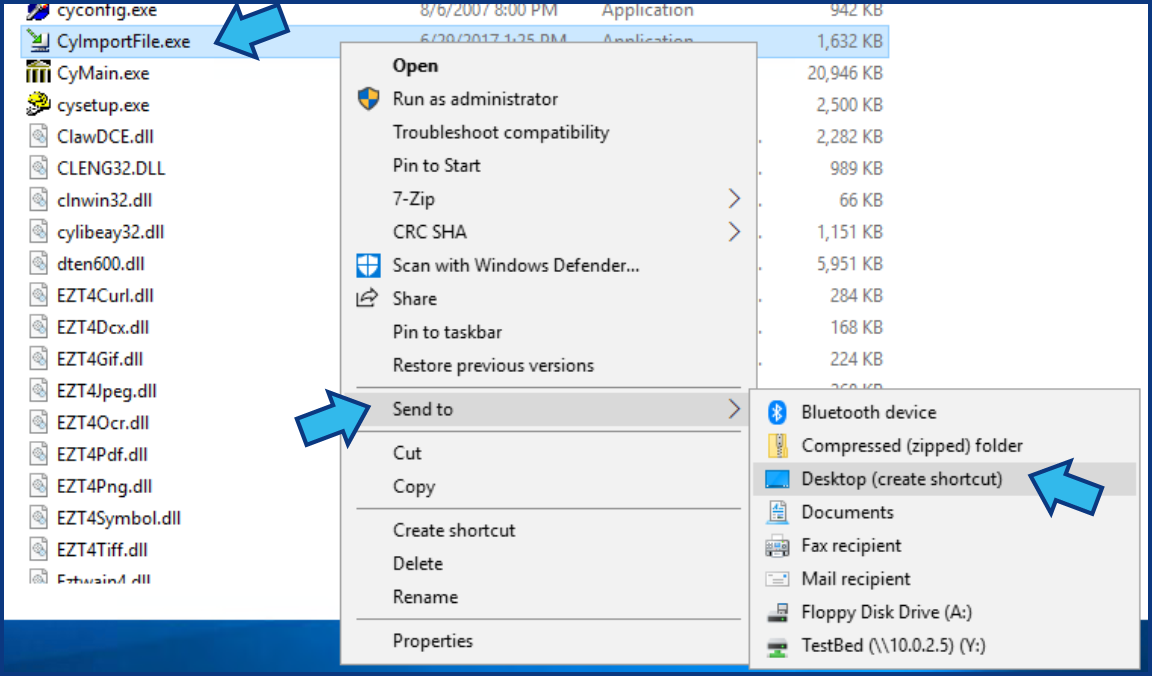Select Rename in the context menu
Image resolution: width=1153 pixels, height=677 pixels.
[425, 597]
